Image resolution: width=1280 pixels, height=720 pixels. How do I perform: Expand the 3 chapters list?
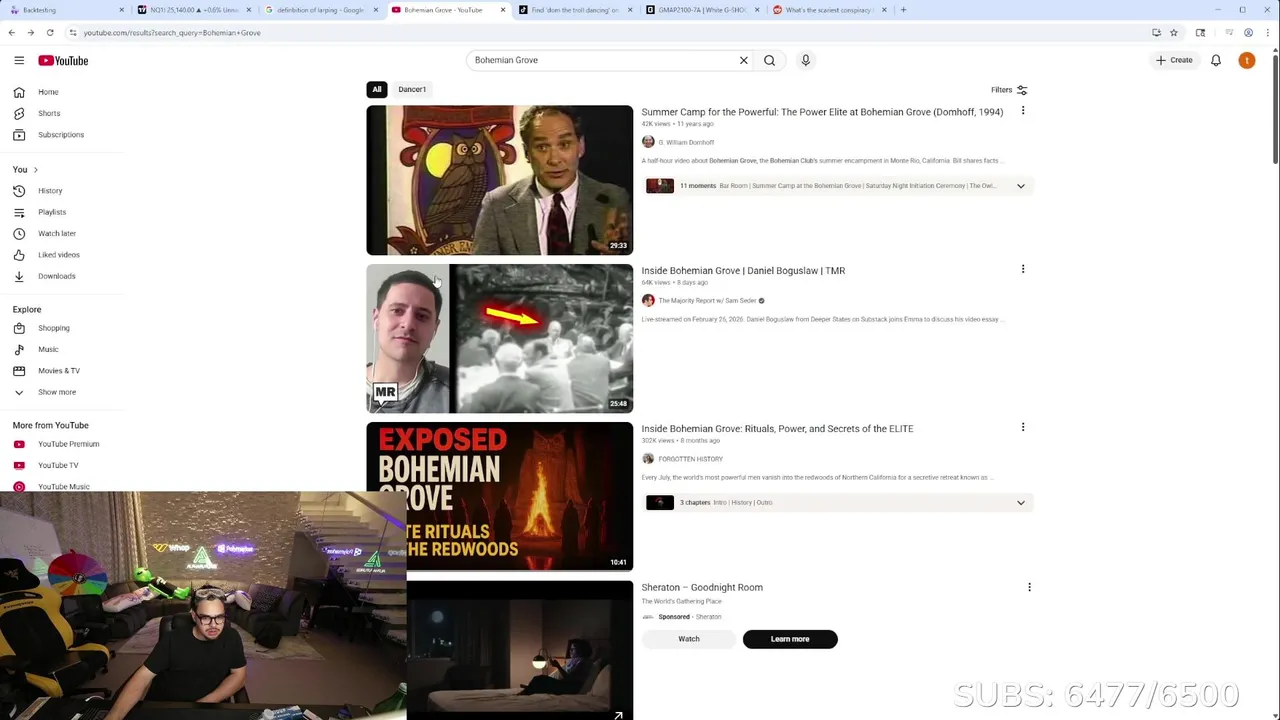coord(1021,502)
